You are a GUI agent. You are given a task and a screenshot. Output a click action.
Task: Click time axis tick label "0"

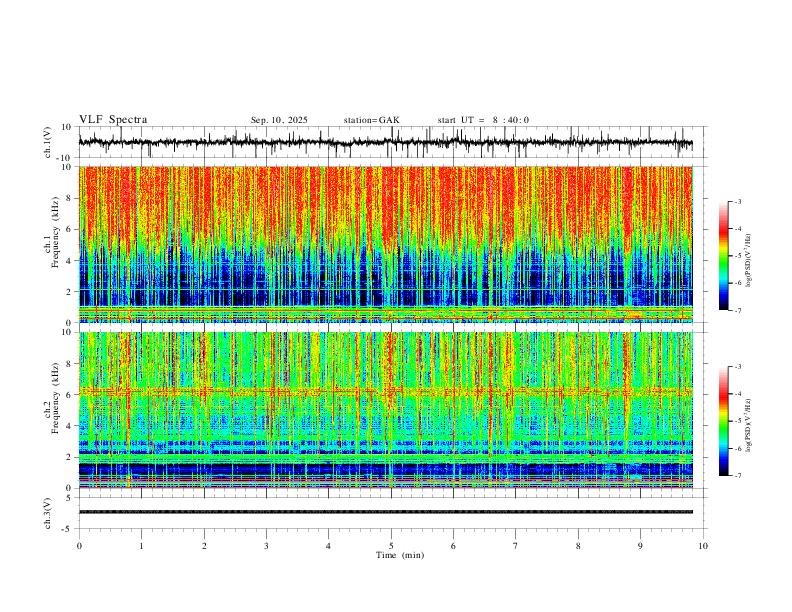[79, 546]
